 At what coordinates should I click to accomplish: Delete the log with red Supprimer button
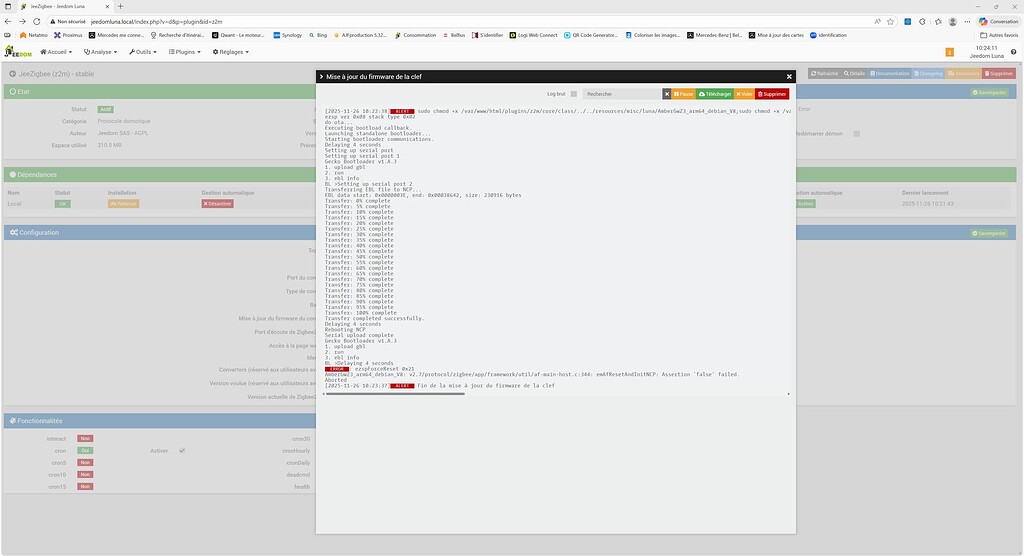click(x=772, y=94)
